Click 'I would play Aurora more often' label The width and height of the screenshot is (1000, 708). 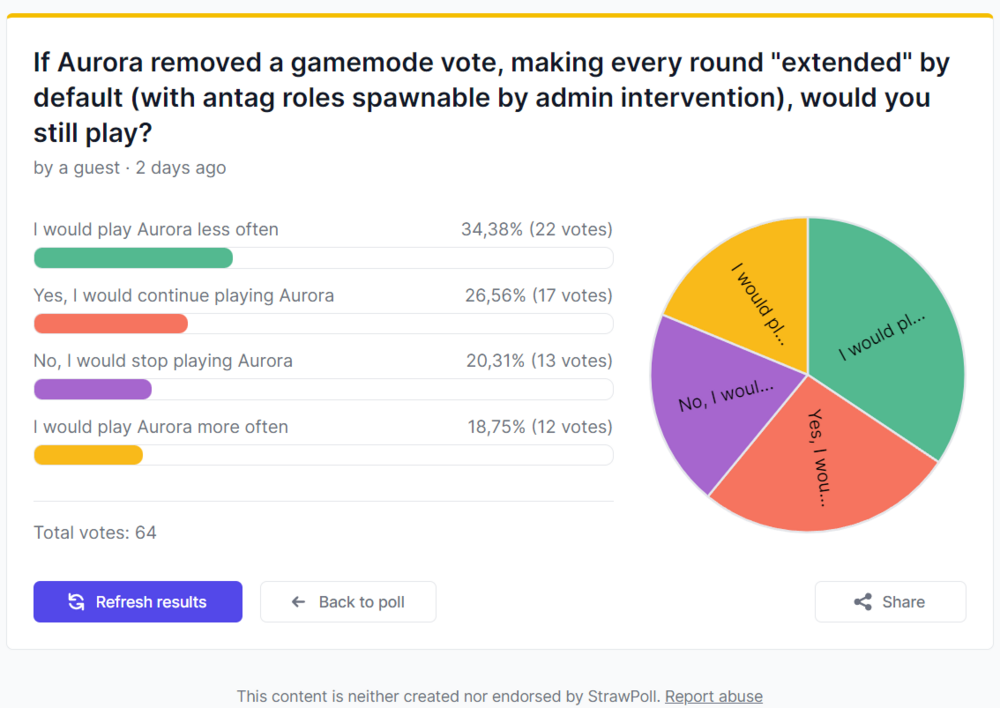(161, 426)
